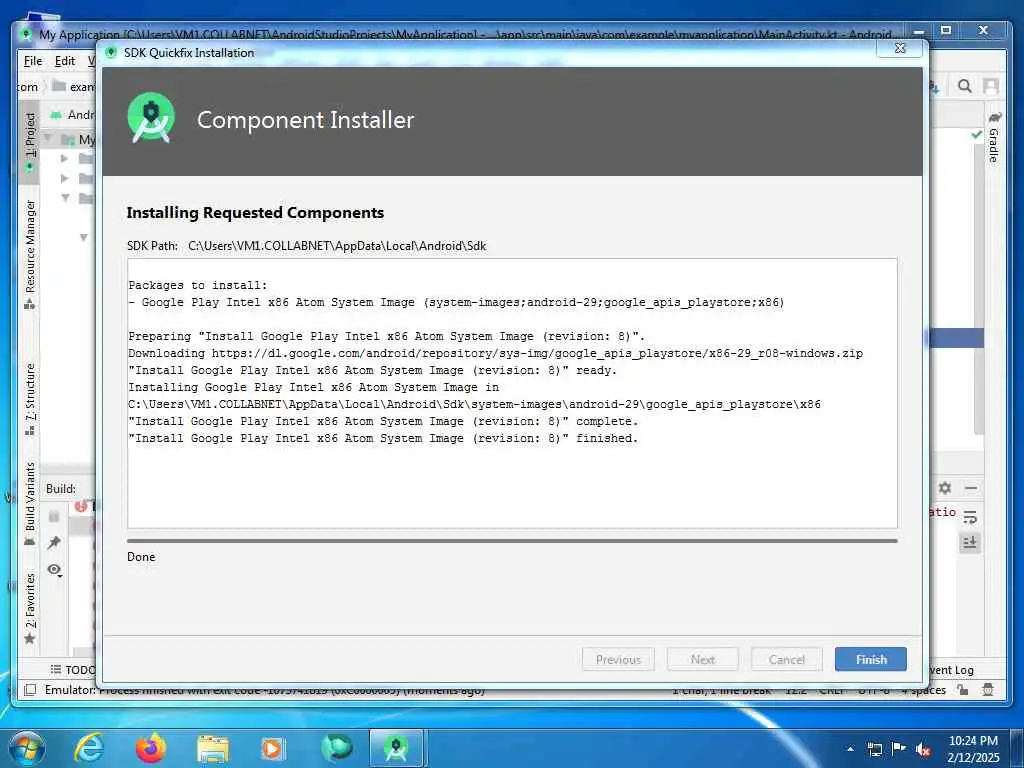The height and width of the screenshot is (768, 1024).
Task: Open the TODO tool window tab
Action: click(x=73, y=669)
